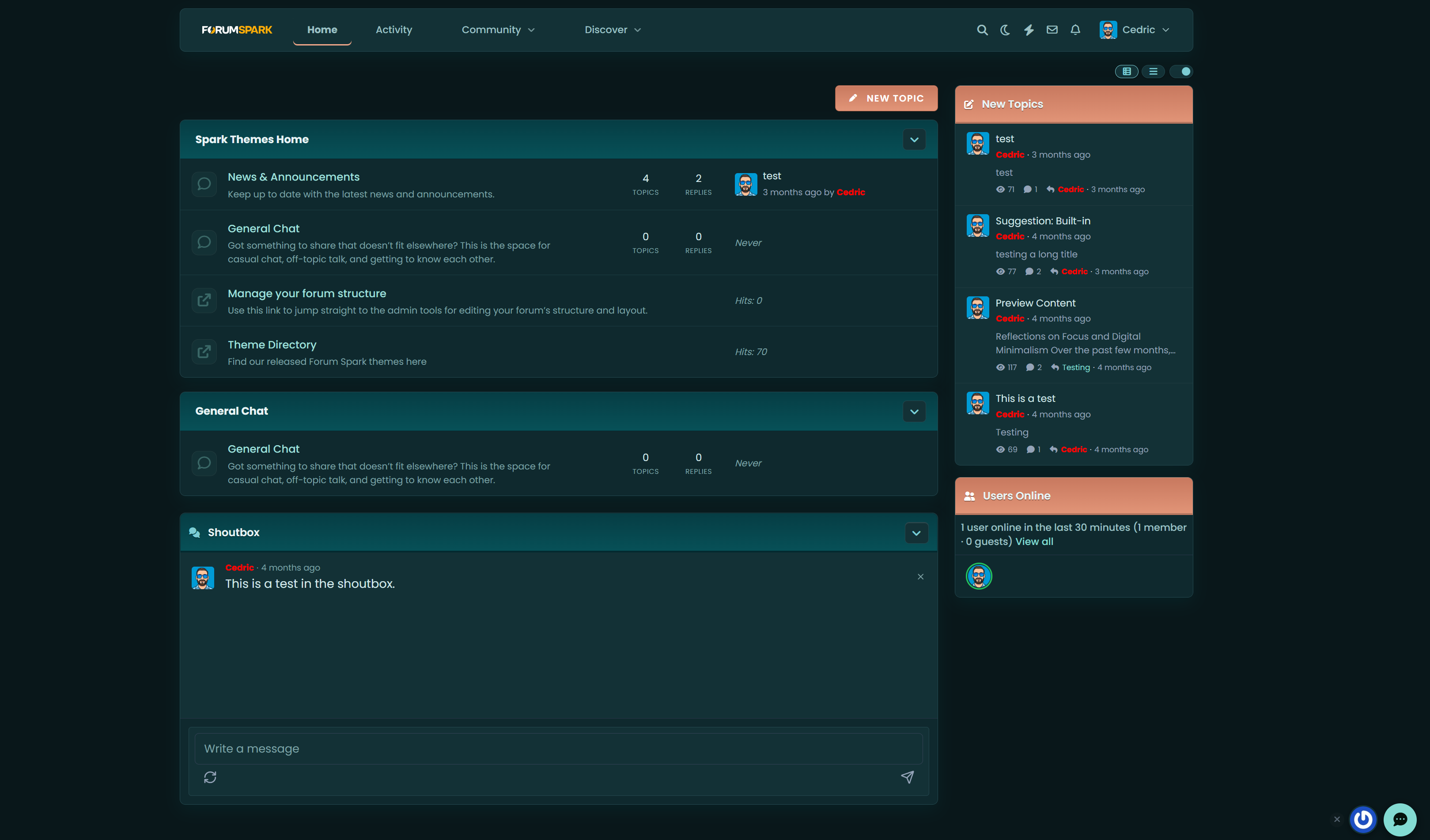Toggle dark mode moon icon
The height and width of the screenshot is (840, 1430).
click(1005, 30)
